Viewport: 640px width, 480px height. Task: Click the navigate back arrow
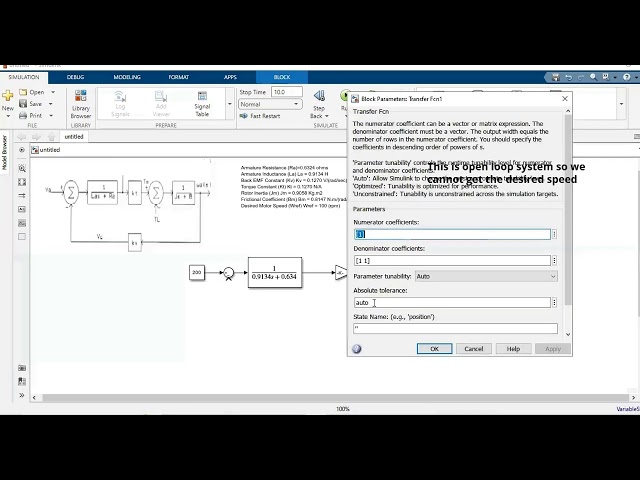pos(22,137)
